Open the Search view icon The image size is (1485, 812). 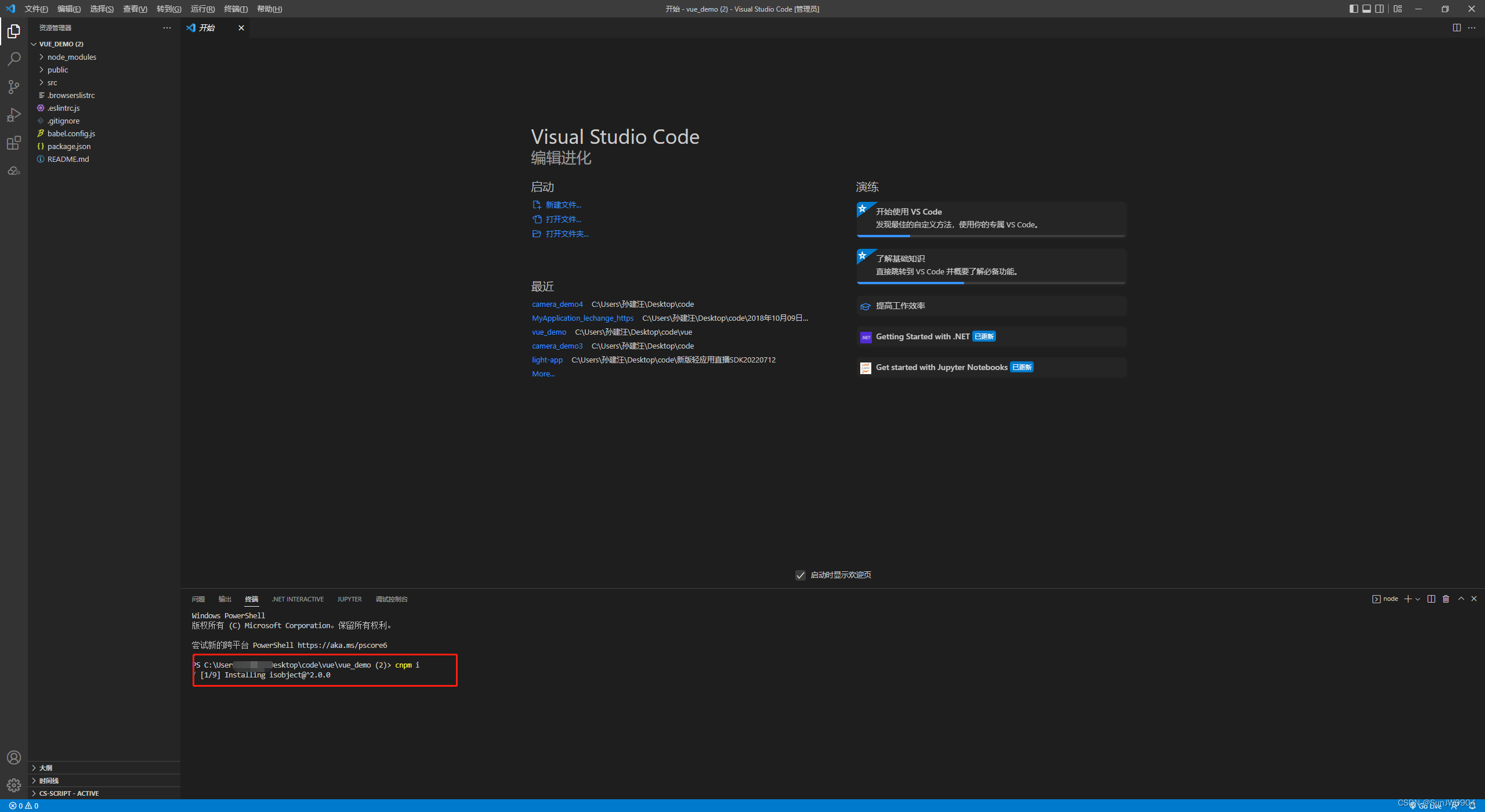[x=14, y=59]
